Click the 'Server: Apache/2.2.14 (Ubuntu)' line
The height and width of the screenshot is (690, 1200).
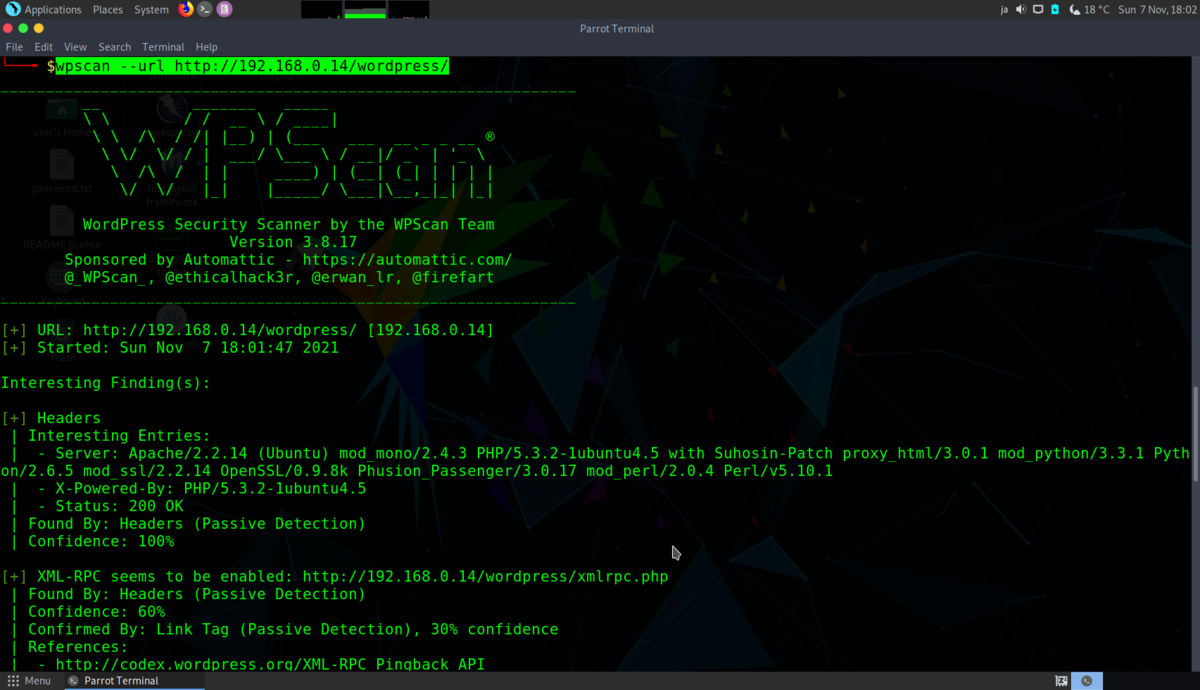[595, 462]
